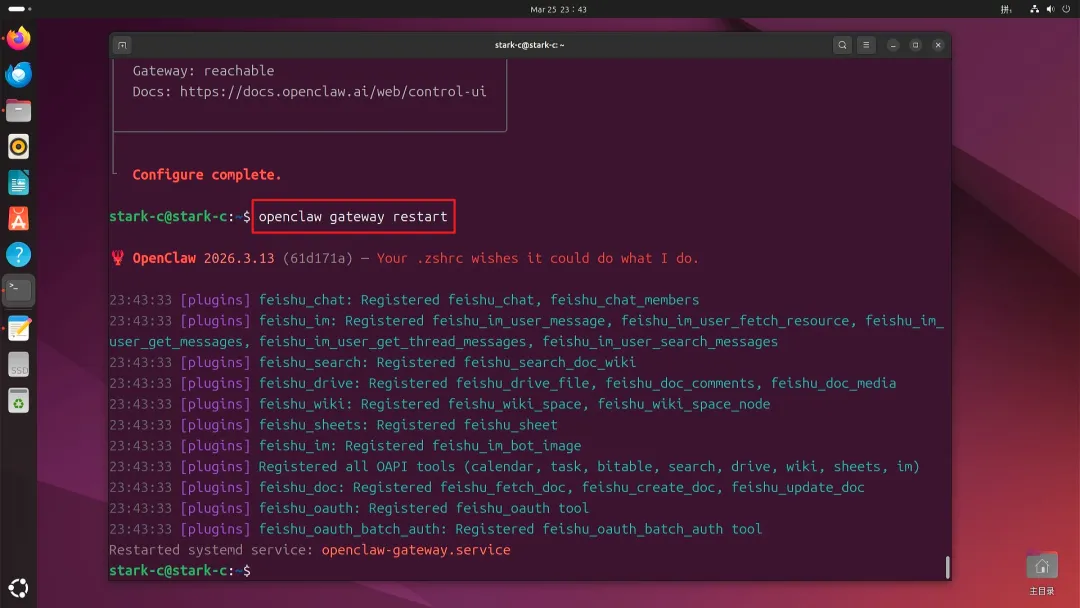The image size is (1080, 608).
Task: Open new terminal tab button
Action: click(123, 45)
